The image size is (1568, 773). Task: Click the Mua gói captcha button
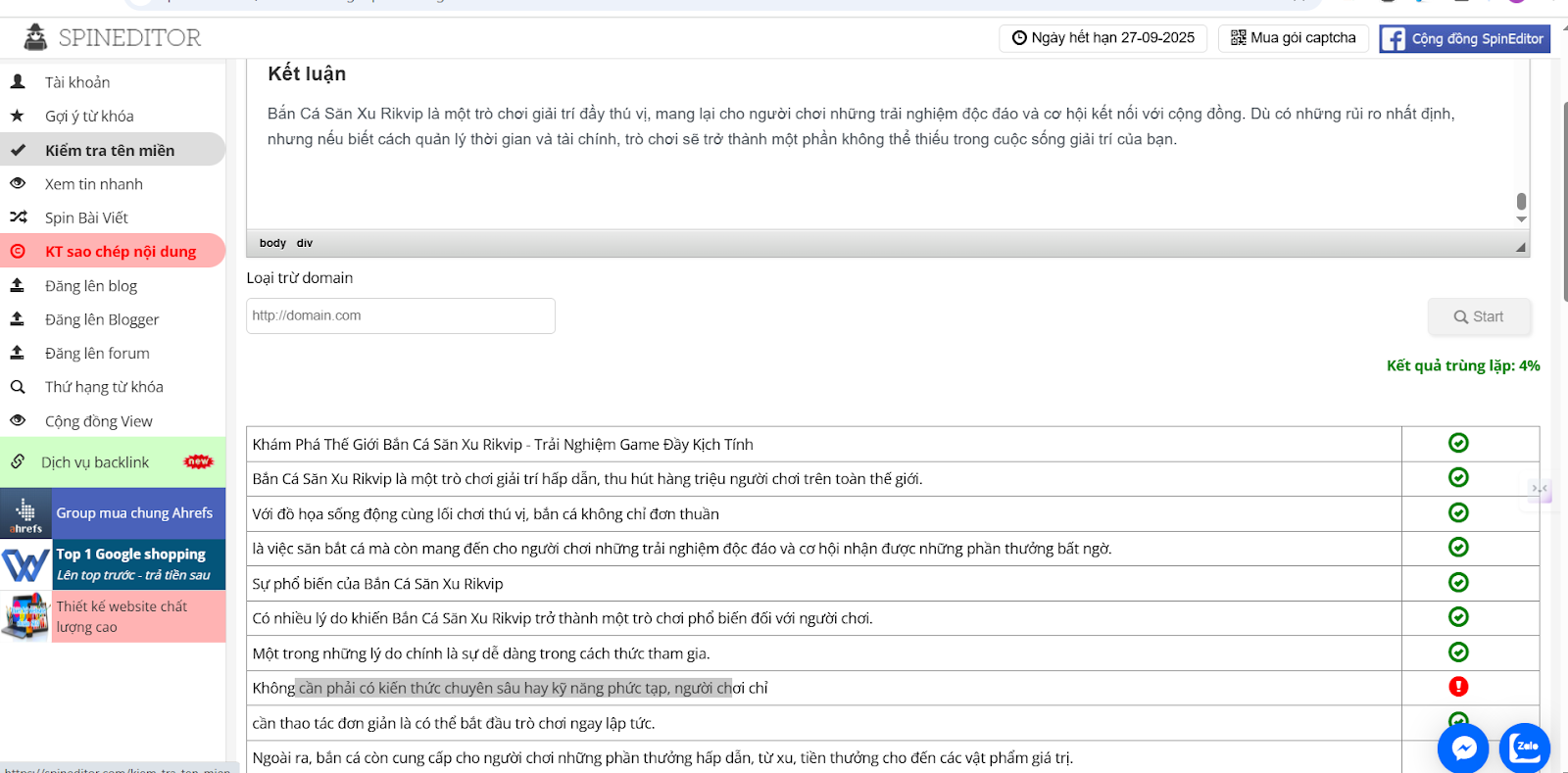(1294, 38)
